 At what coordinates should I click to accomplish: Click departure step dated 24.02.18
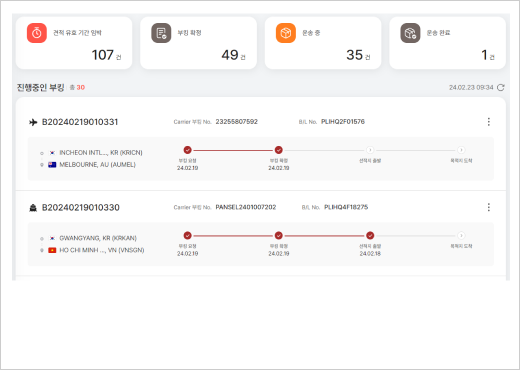click(x=370, y=236)
